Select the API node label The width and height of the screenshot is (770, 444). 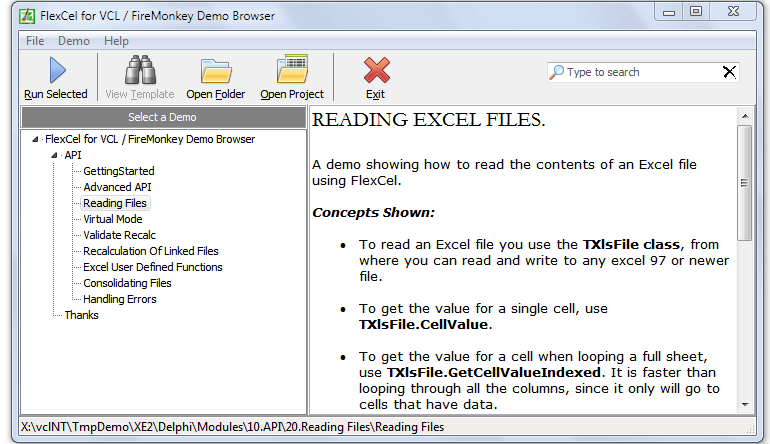coord(73,155)
